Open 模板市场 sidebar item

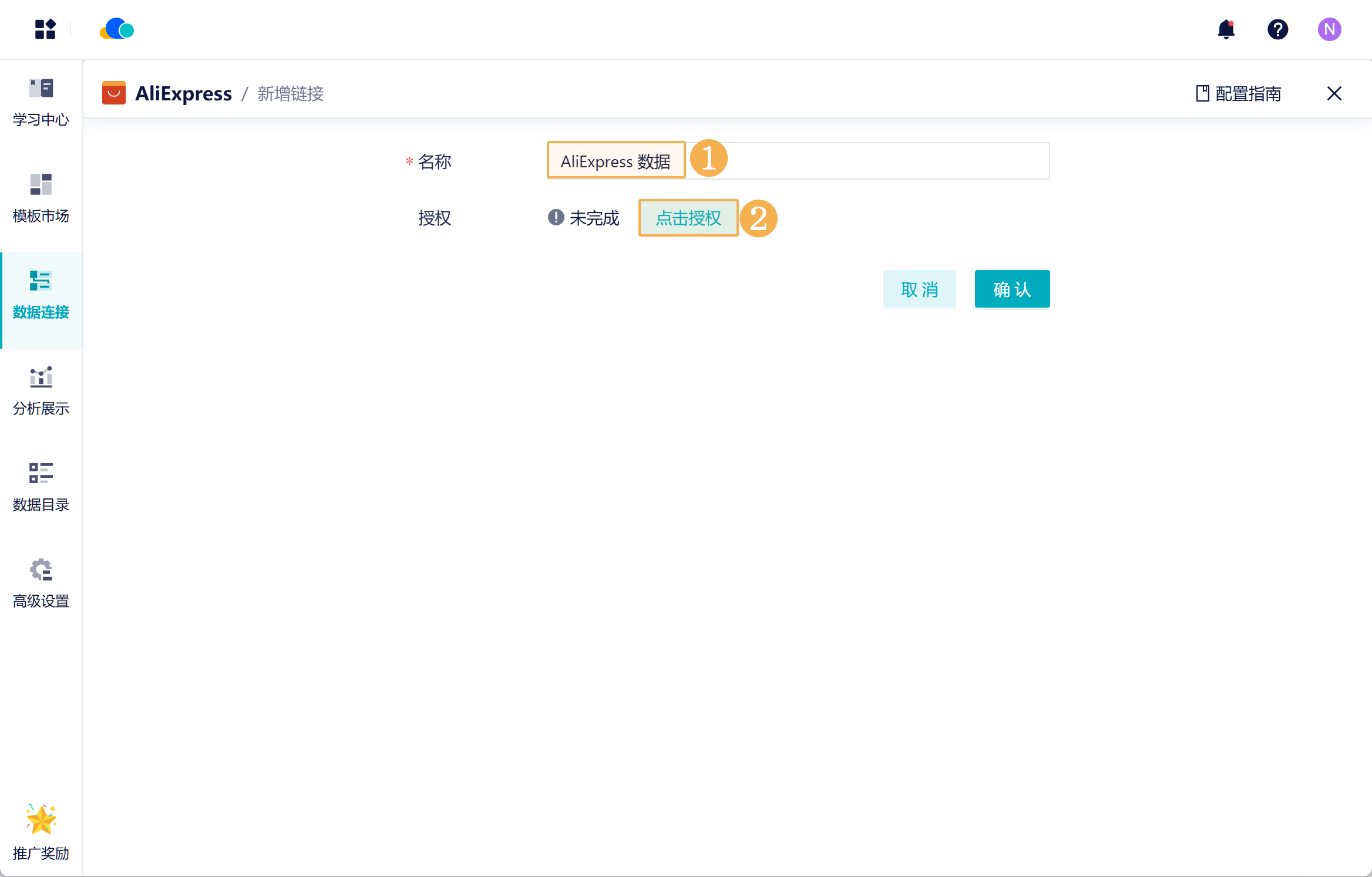41,198
